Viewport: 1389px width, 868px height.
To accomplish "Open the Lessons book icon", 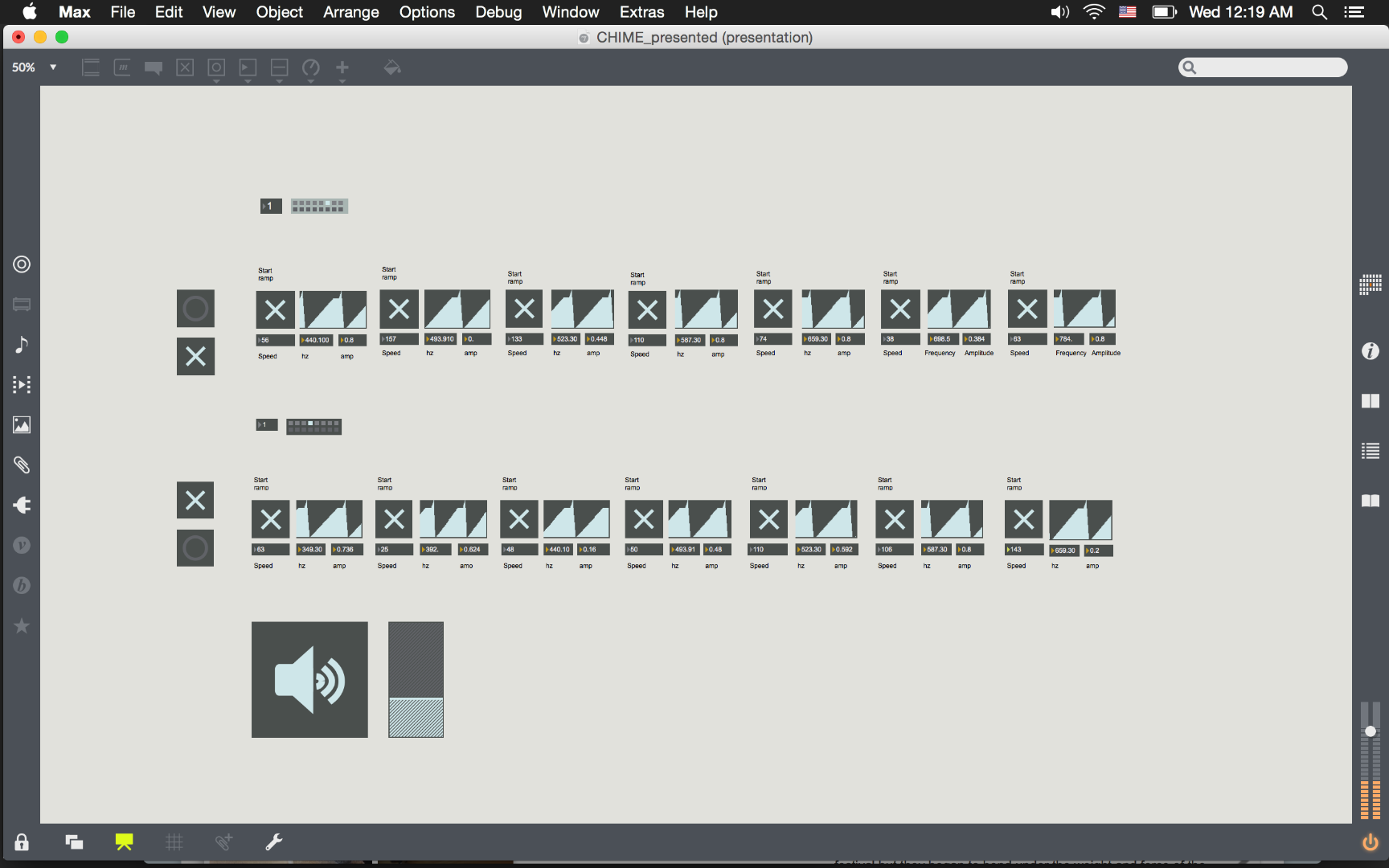I will pos(1371,502).
